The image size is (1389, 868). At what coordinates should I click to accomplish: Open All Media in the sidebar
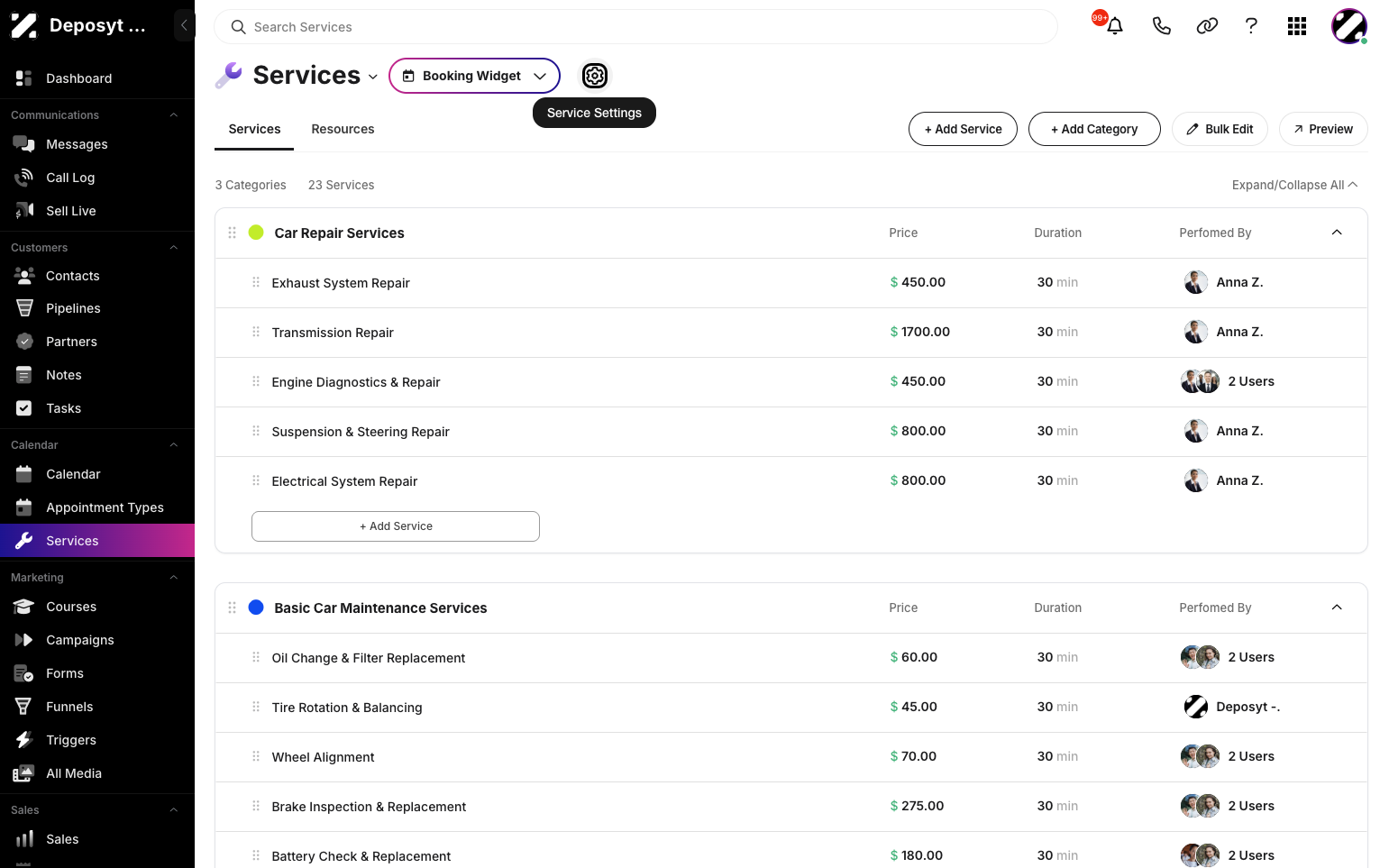tap(97, 773)
